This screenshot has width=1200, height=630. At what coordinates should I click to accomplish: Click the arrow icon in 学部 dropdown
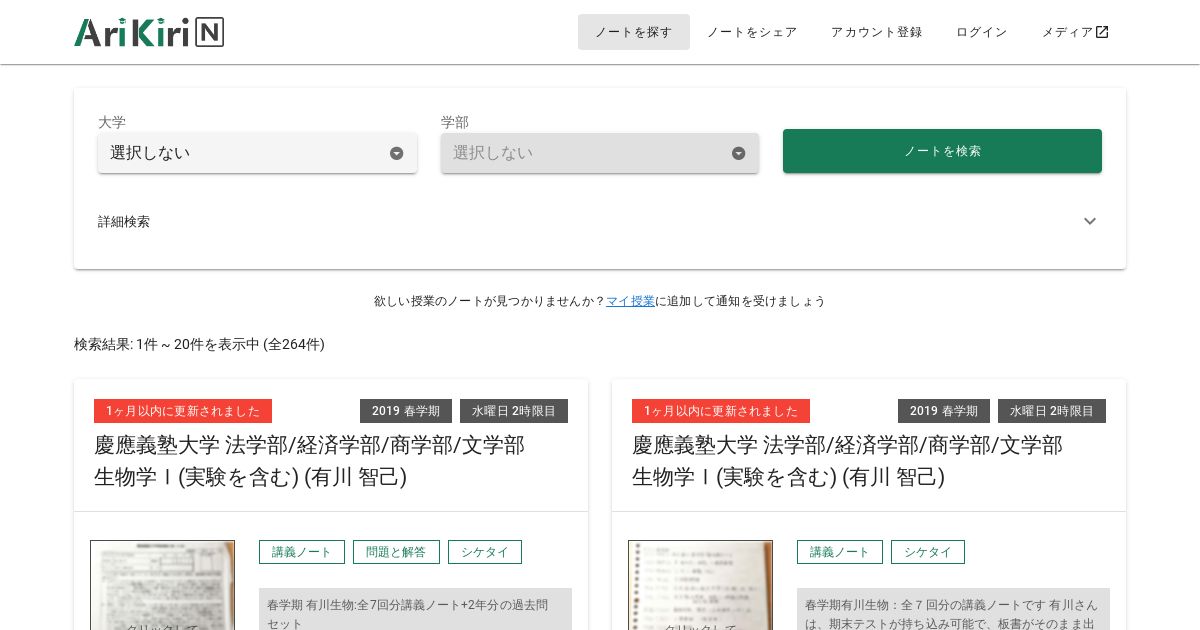739,153
